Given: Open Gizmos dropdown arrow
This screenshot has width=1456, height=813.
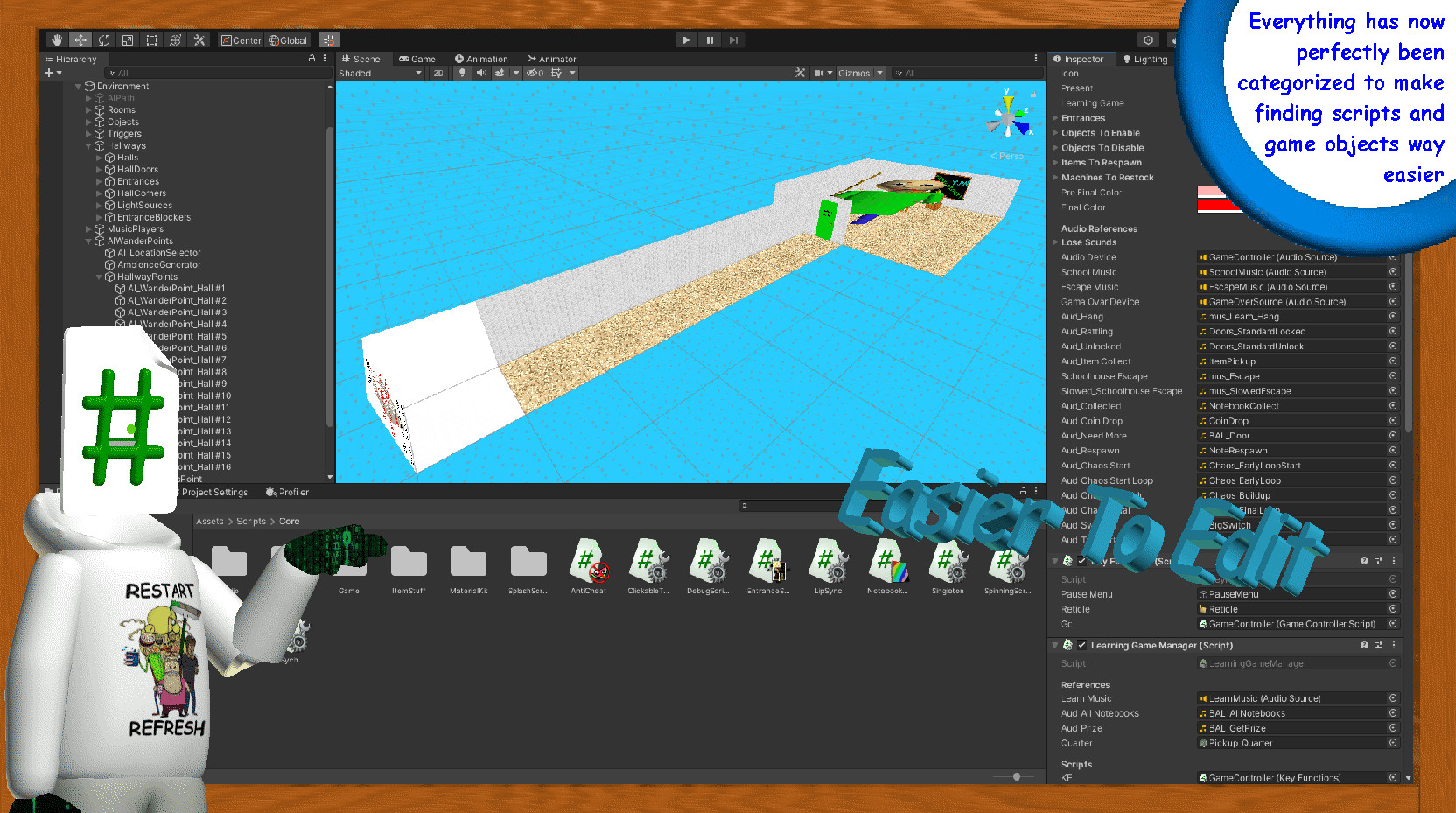Looking at the screenshot, I should tap(880, 74).
